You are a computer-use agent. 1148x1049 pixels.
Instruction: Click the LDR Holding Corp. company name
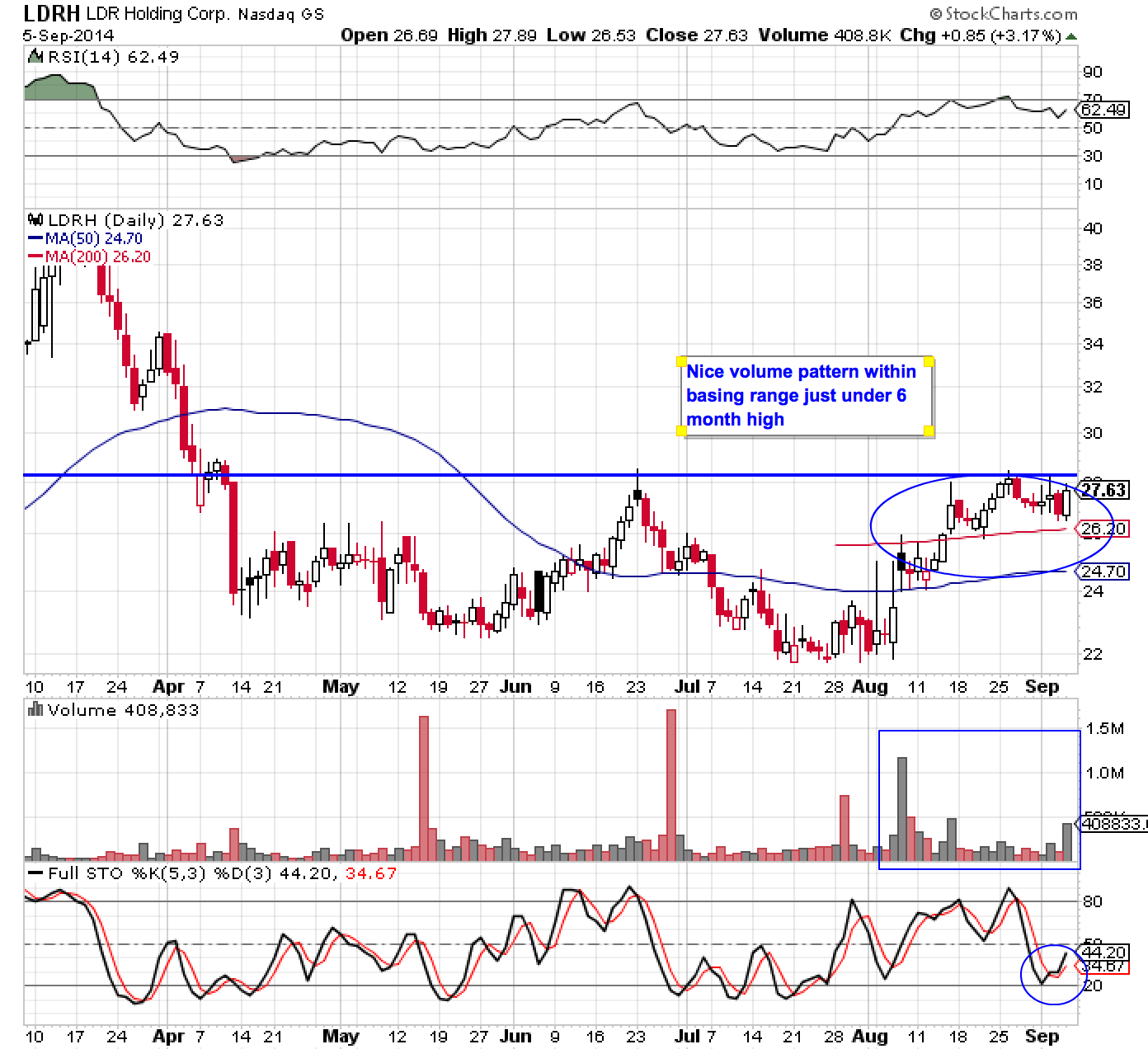tap(158, 14)
